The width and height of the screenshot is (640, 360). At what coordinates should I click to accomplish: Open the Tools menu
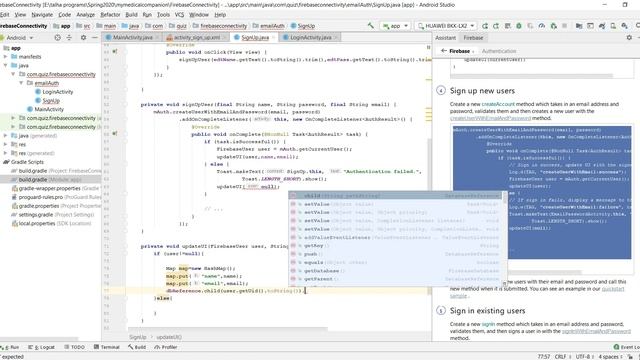(x=163, y=15)
